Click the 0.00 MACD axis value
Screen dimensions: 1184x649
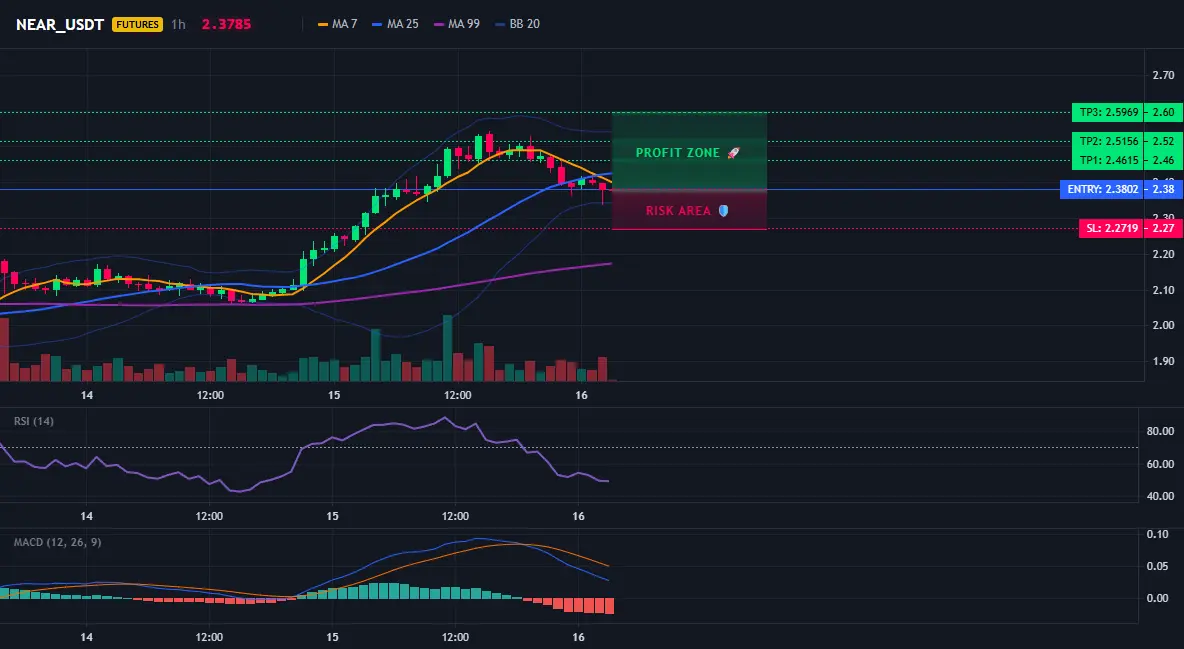(1158, 598)
